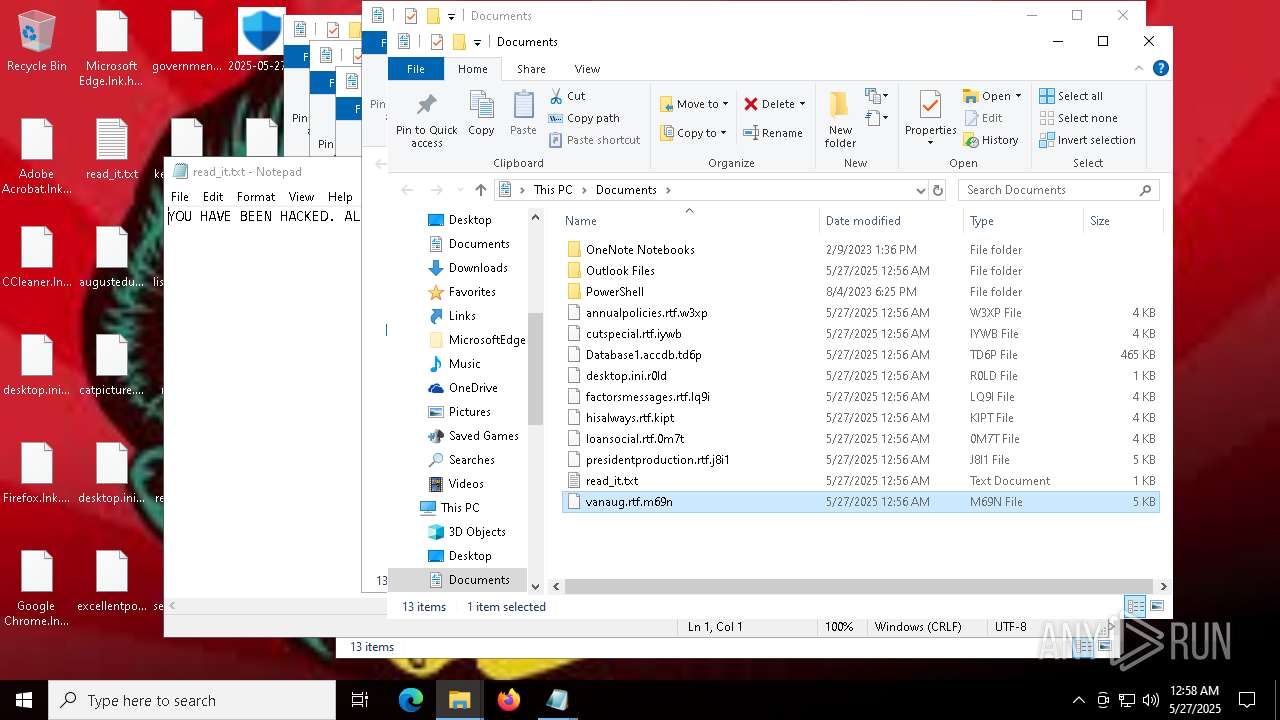Switch to the Share ribbon tab
This screenshot has height=720, width=1280.
coord(531,69)
